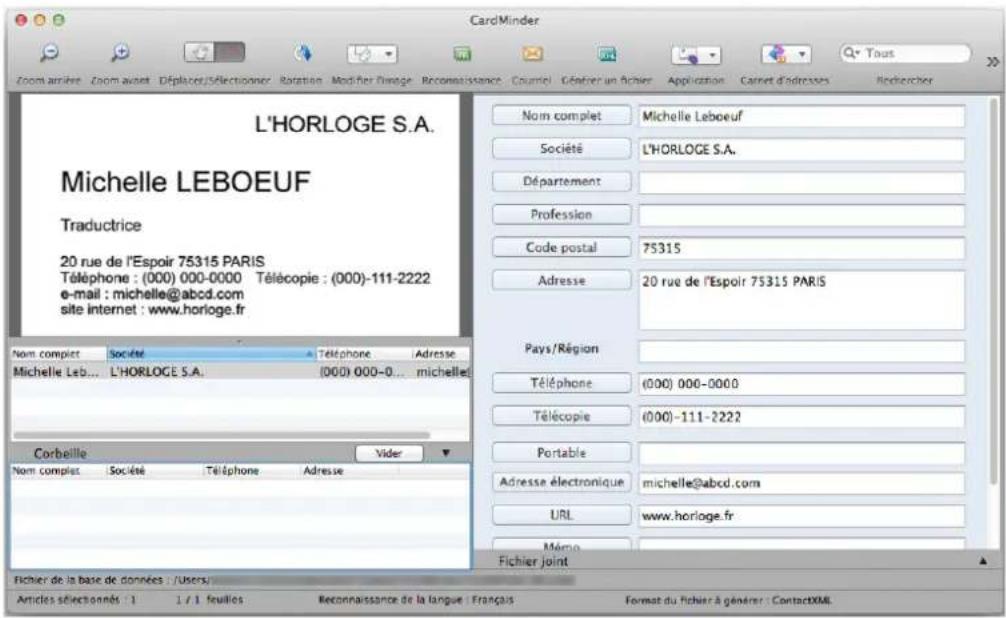The image size is (1006, 618).
Task: Click the Générer un fichier icon
Action: click(607, 54)
